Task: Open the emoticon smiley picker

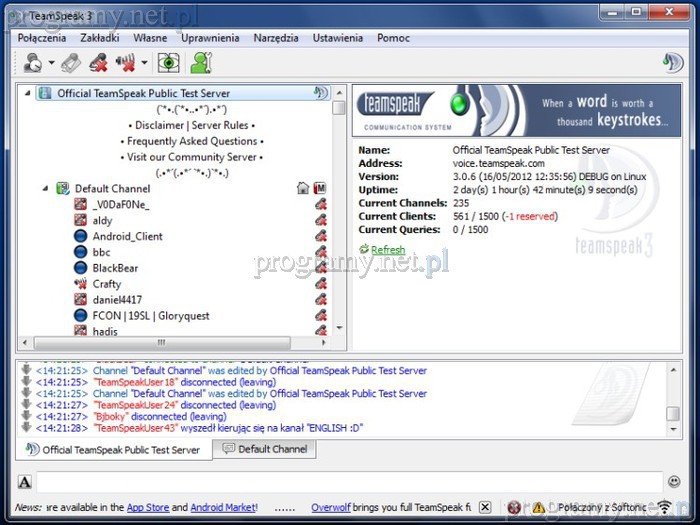Action: [676, 482]
